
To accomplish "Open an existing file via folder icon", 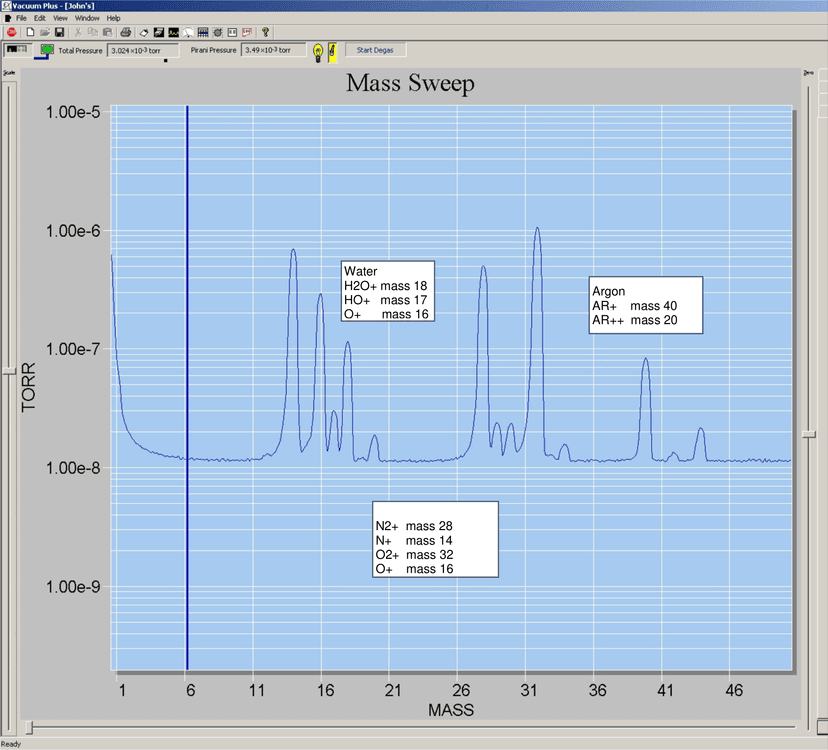I will pos(46,32).
